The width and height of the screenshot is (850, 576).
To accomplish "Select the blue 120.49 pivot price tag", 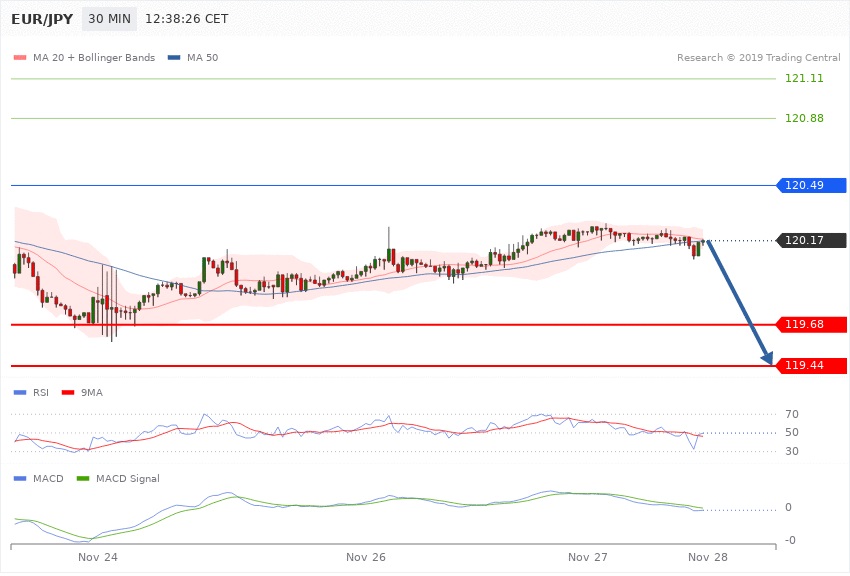I will 811,185.
